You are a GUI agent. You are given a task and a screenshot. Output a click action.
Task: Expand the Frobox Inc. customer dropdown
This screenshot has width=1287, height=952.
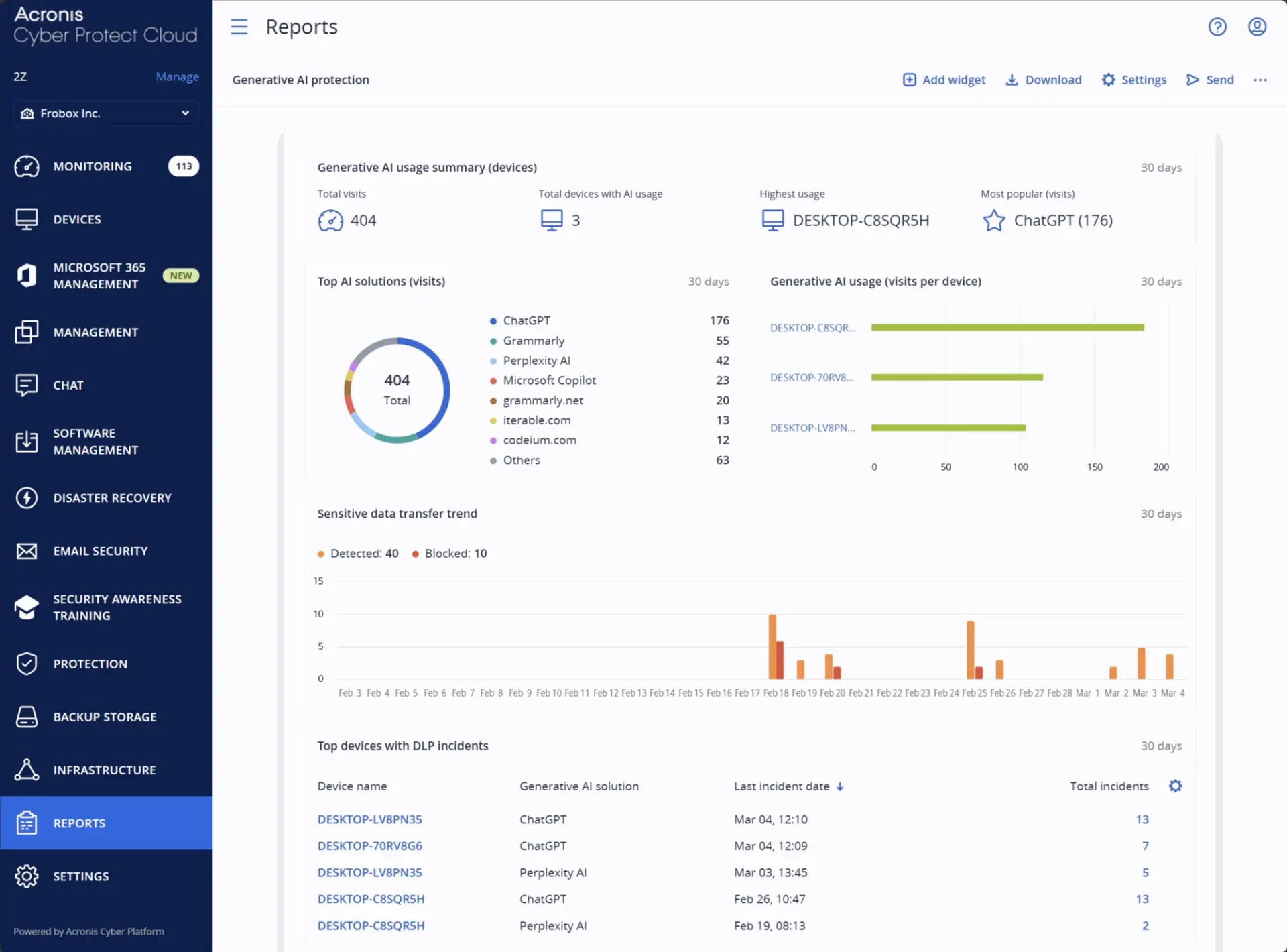point(106,113)
